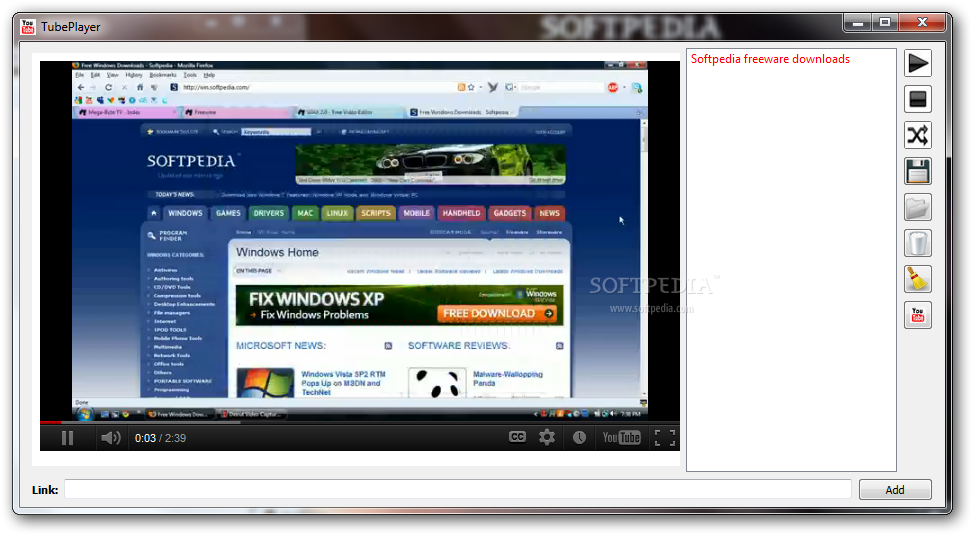Click the Play button in sidebar
The width and height of the screenshot is (973, 535).
click(918, 63)
